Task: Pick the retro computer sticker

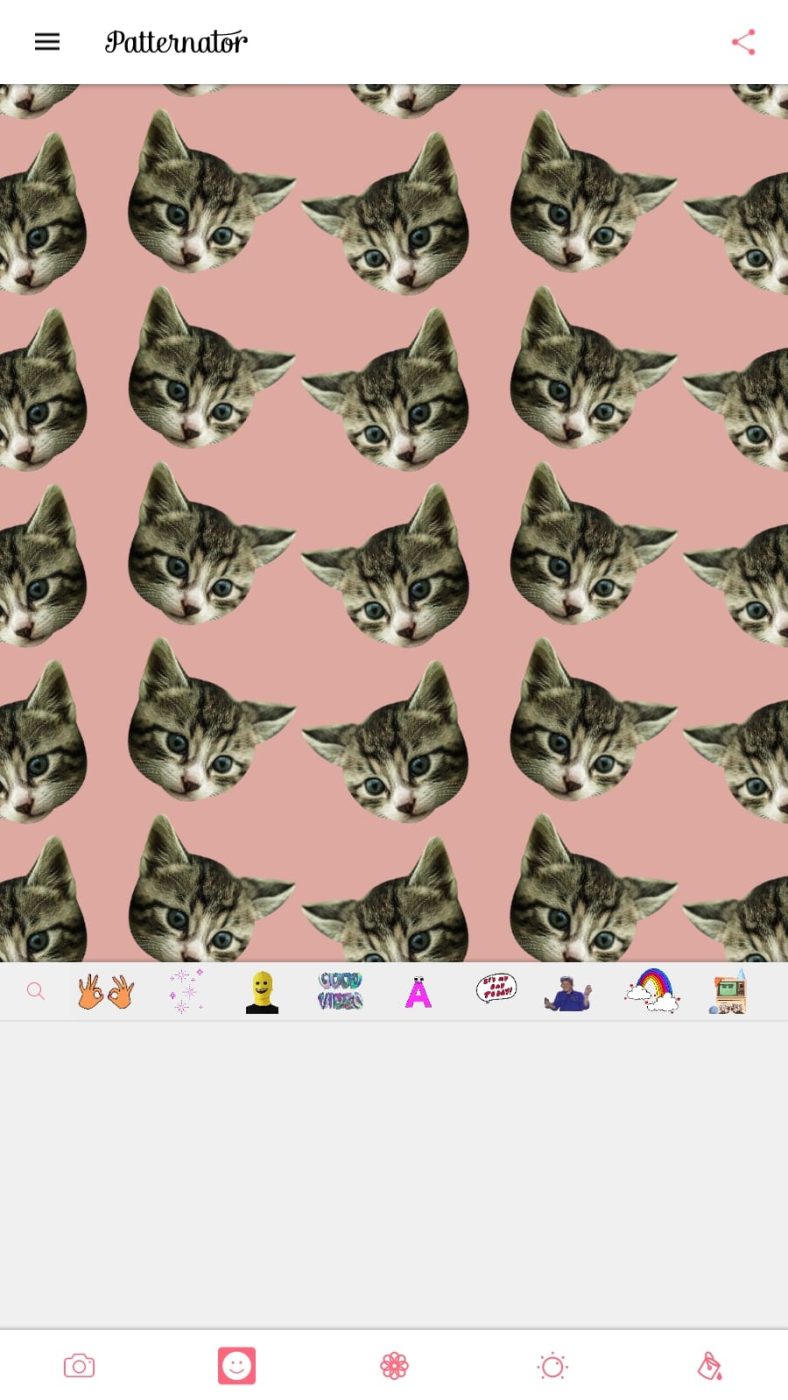Action: point(728,992)
